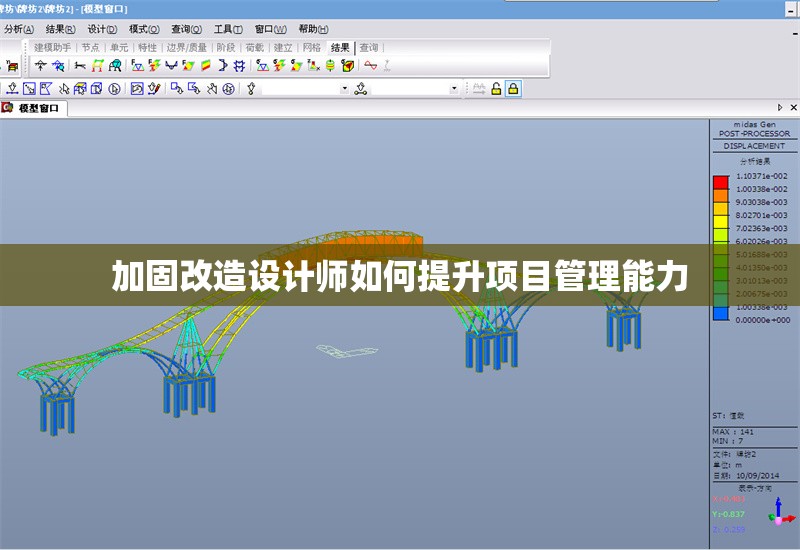Click the round wheel icon before node field
This screenshot has height=550, width=800.
pos(229,89)
